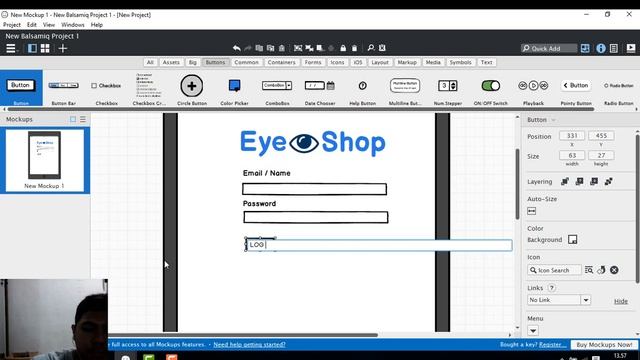Open the Windows menu
The width and height of the screenshot is (640, 360).
[73, 25]
